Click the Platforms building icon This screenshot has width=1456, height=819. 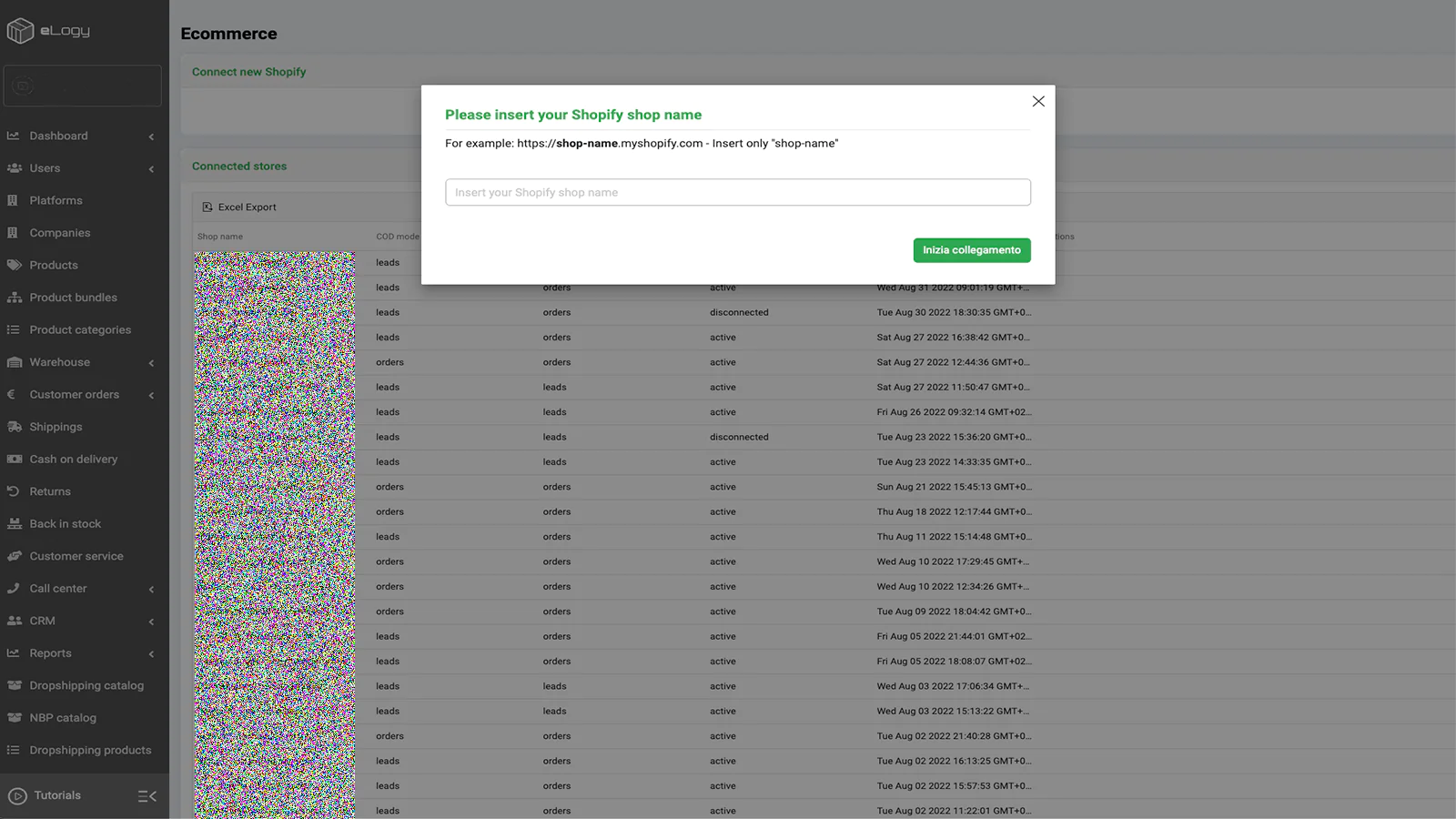coord(13,200)
